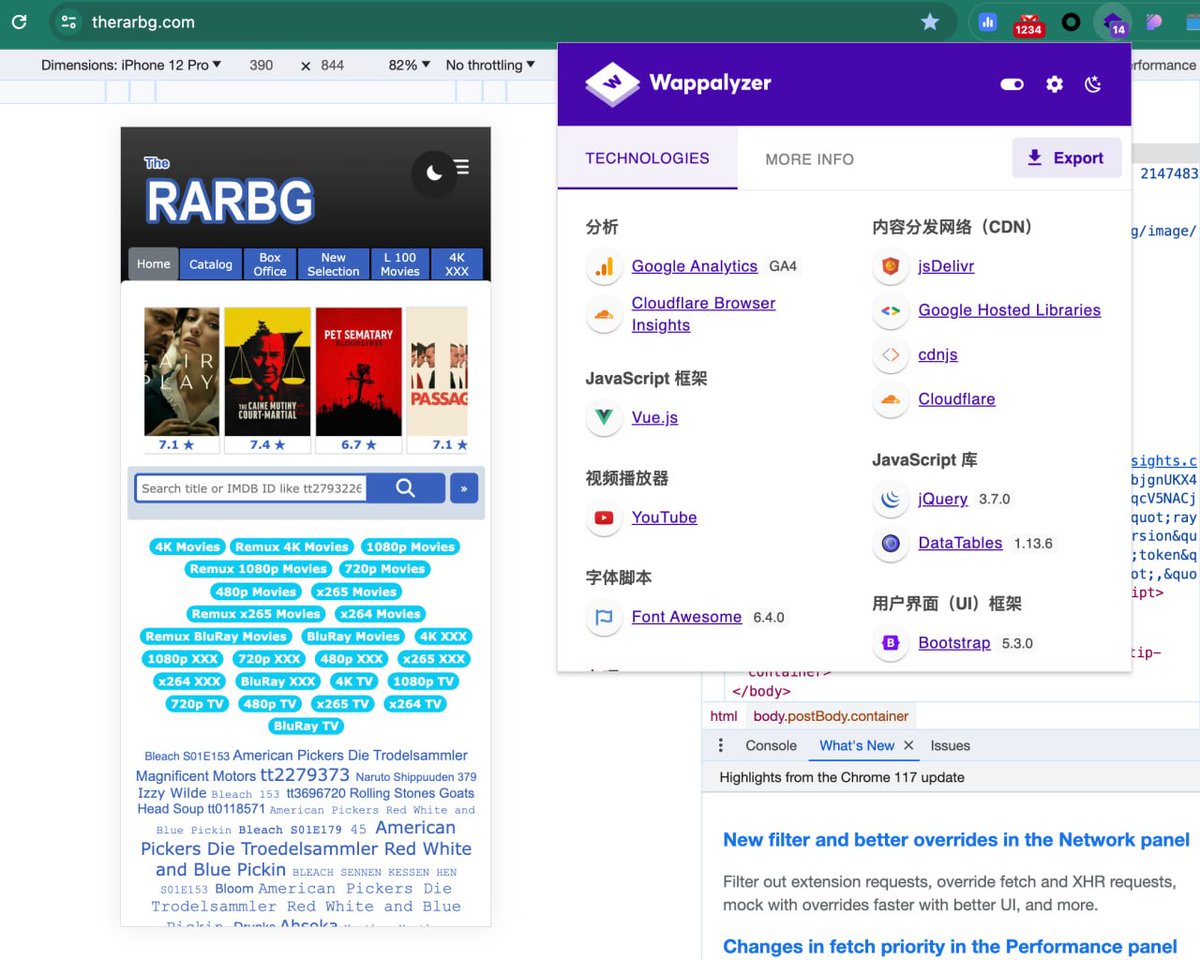The width and height of the screenshot is (1200, 960).
Task: Open the DataTables link
Action: click(x=960, y=543)
